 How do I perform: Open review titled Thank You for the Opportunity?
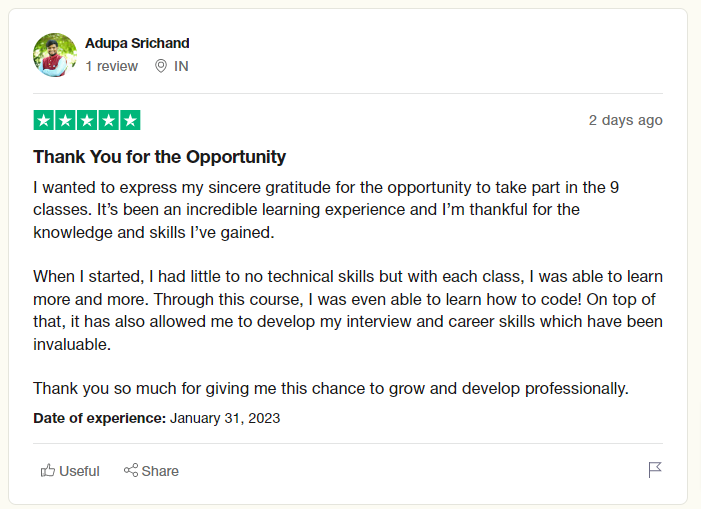[x=160, y=157]
